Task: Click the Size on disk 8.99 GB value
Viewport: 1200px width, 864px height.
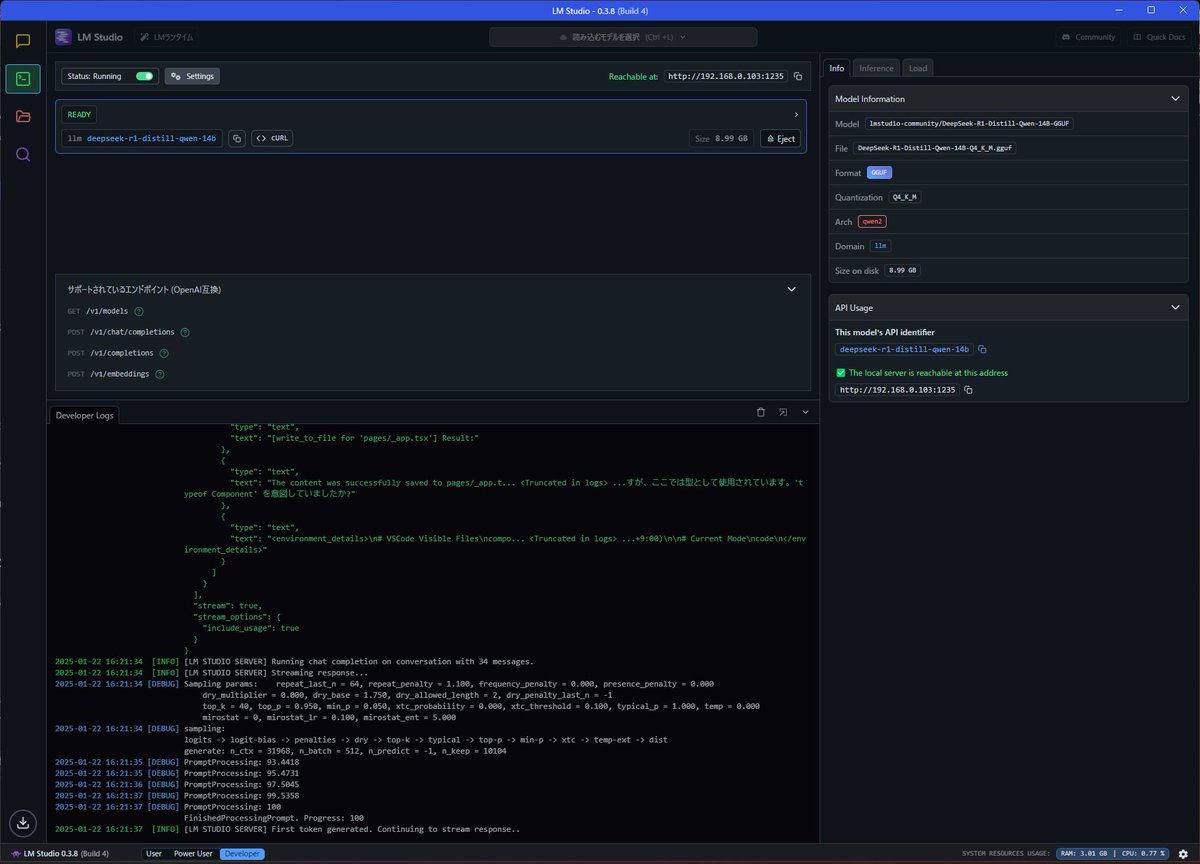Action: pyautogui.click(x=902, y=270)
